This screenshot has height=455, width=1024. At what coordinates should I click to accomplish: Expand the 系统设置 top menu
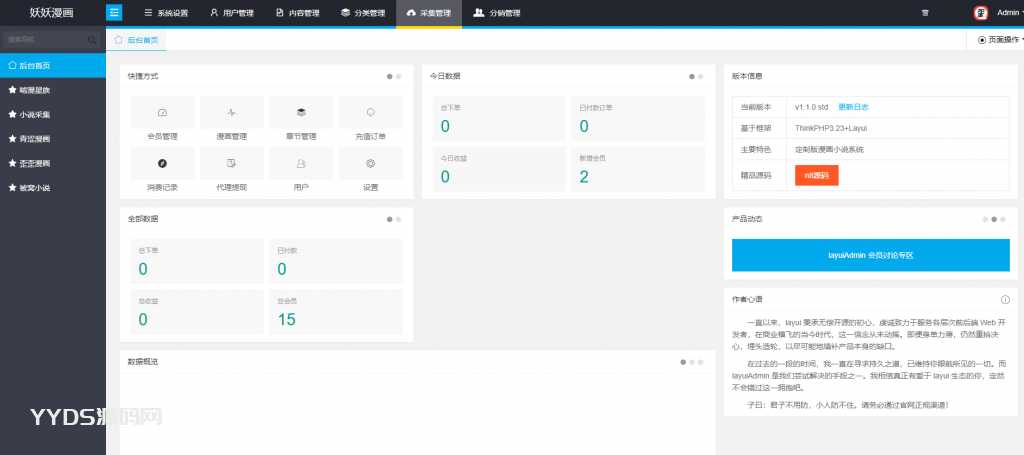[166, 13]
